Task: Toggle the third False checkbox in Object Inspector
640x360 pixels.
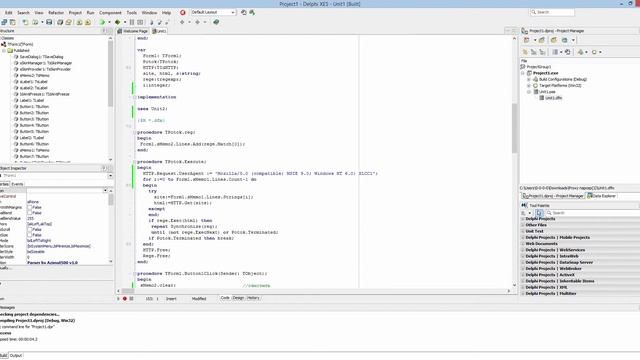Action: pyautogui.click(x=29, y=229)
